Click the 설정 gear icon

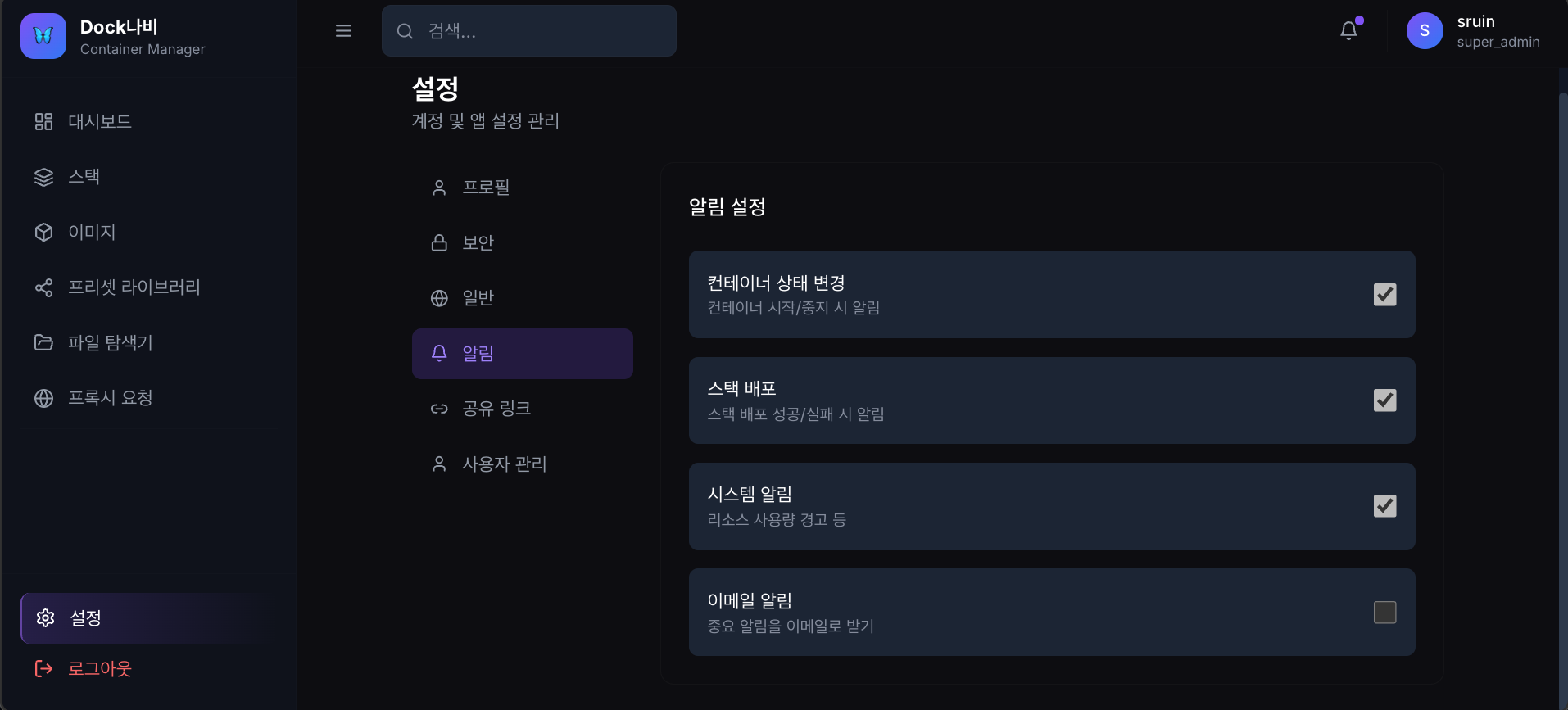point(45,618)
